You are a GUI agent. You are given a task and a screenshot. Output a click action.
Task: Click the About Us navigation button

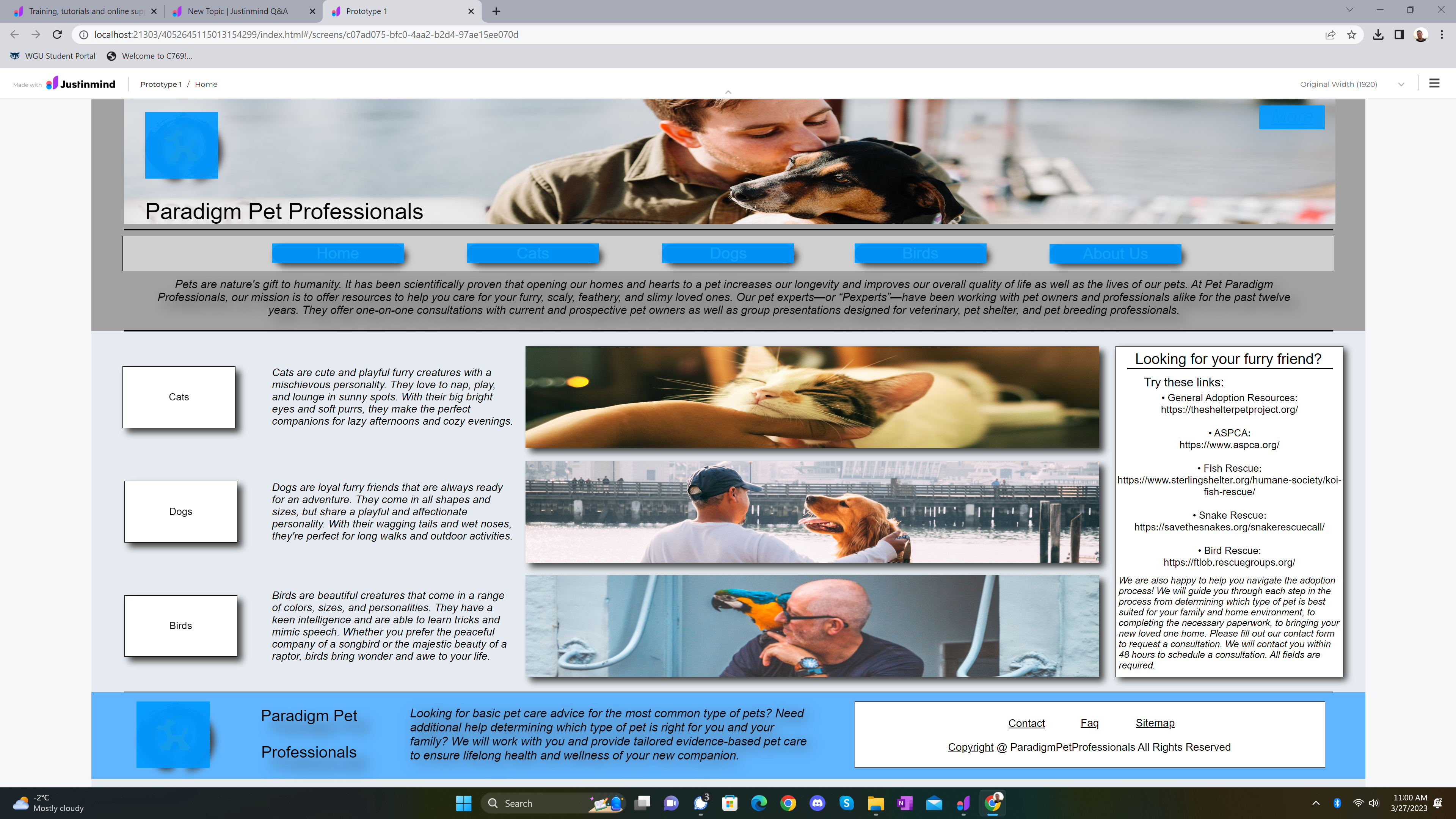(1115, 254)
